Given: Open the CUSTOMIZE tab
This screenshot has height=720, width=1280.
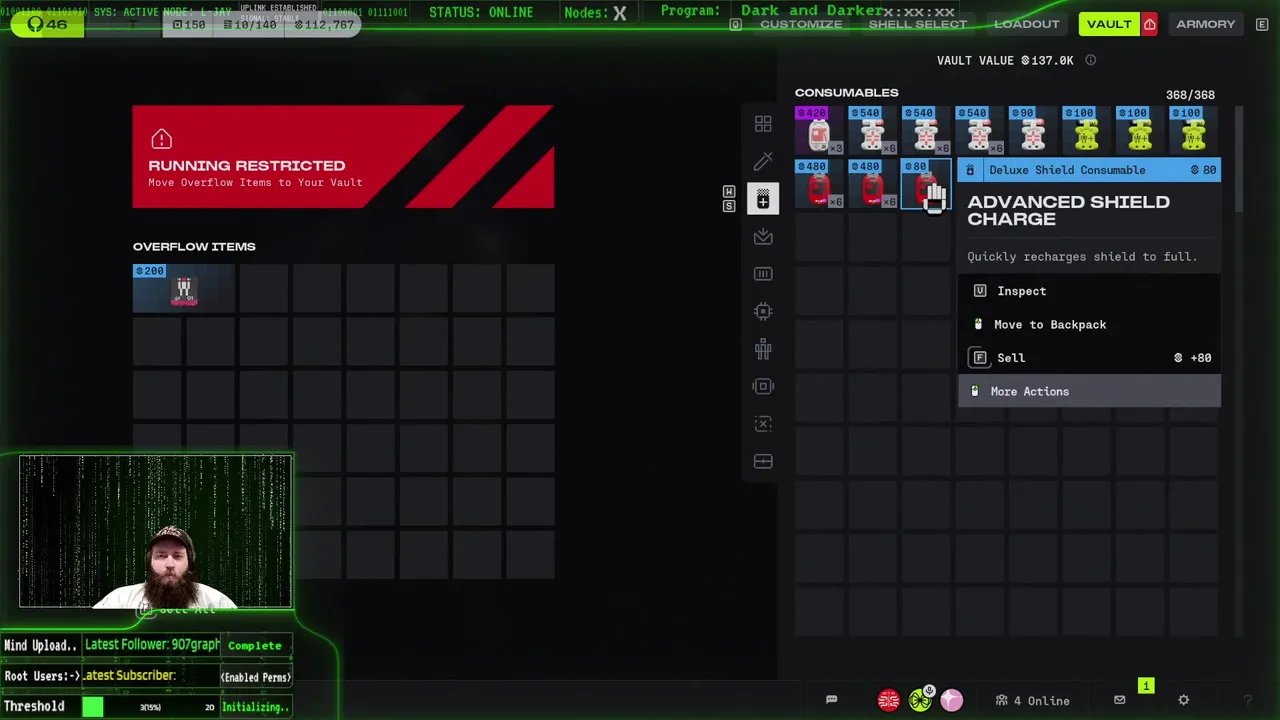Looking at the screenshot, I should [x=801, y=24].
